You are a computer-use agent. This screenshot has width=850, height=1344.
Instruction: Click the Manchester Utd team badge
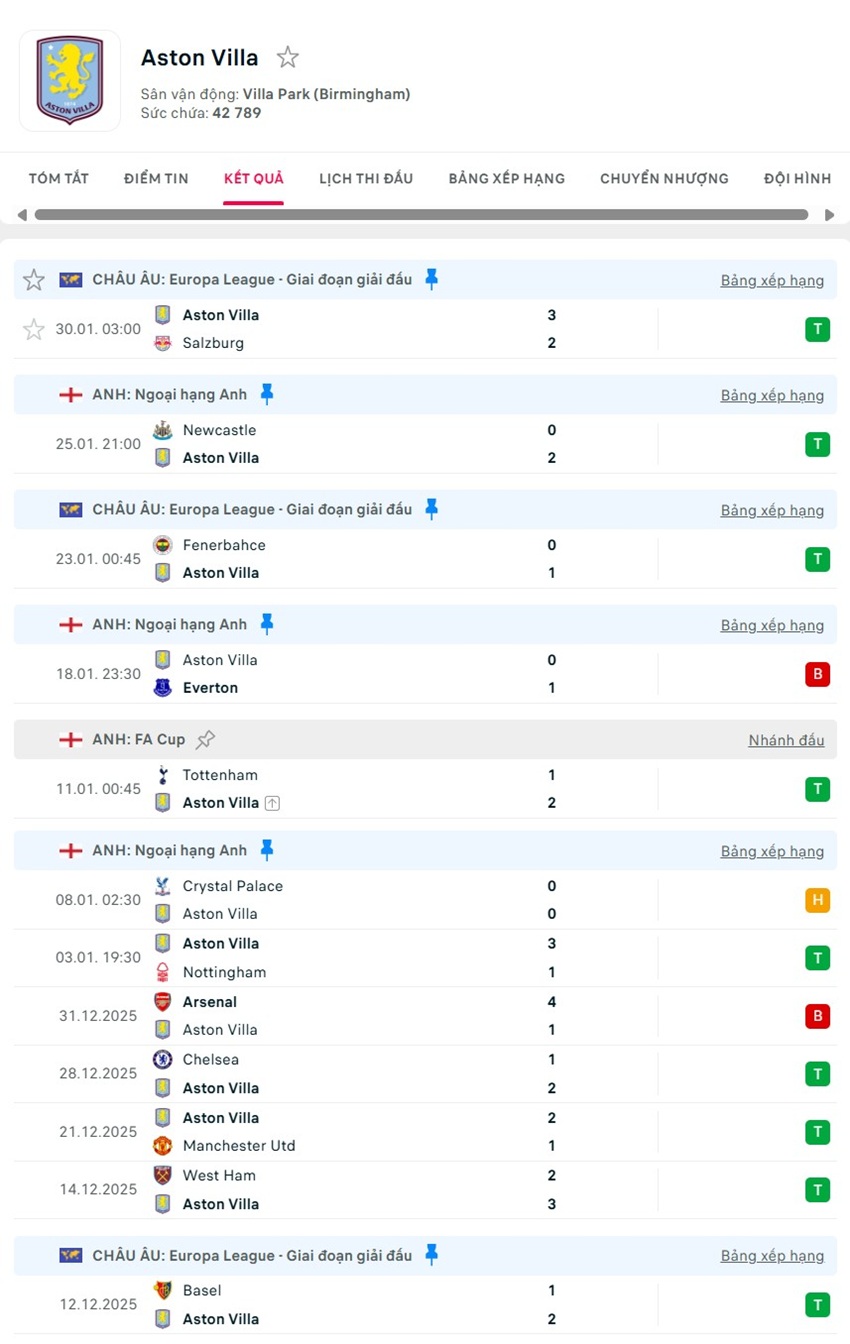tap(162, 1146)
